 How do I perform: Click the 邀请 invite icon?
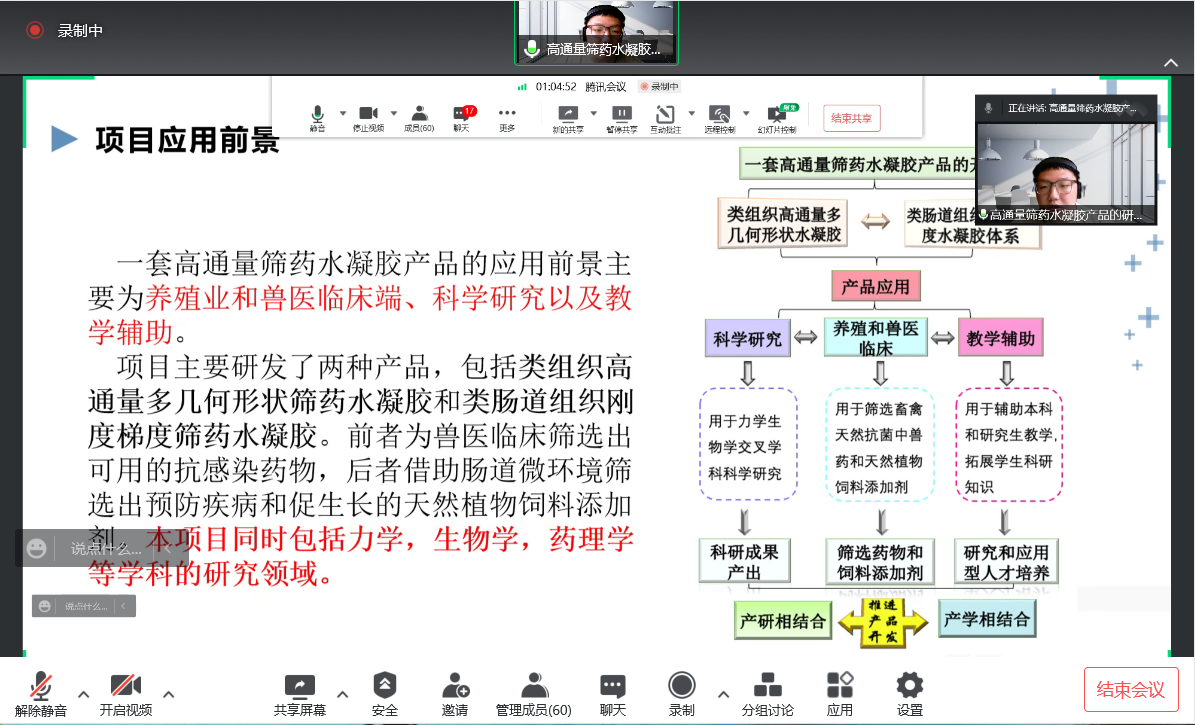455,694
